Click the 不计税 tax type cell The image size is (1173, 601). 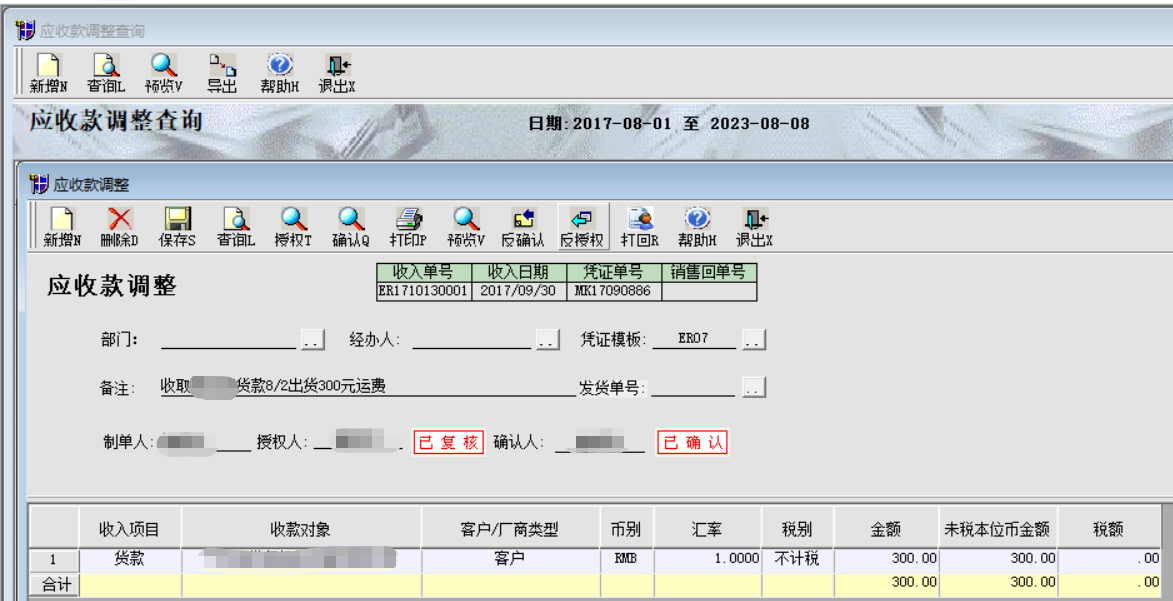(x=797, y=559)
